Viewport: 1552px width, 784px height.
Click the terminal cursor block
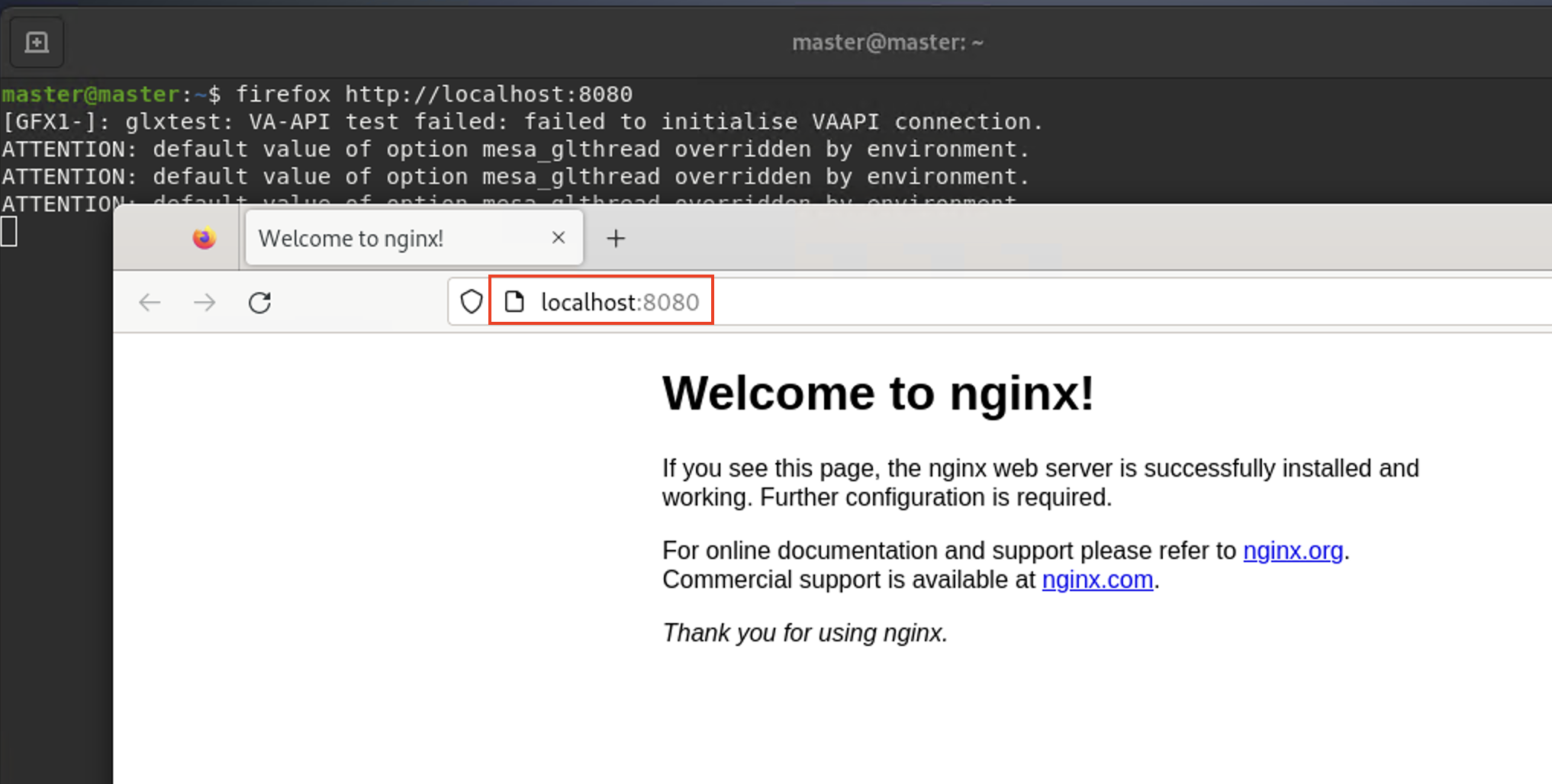(x=9, y=231)
